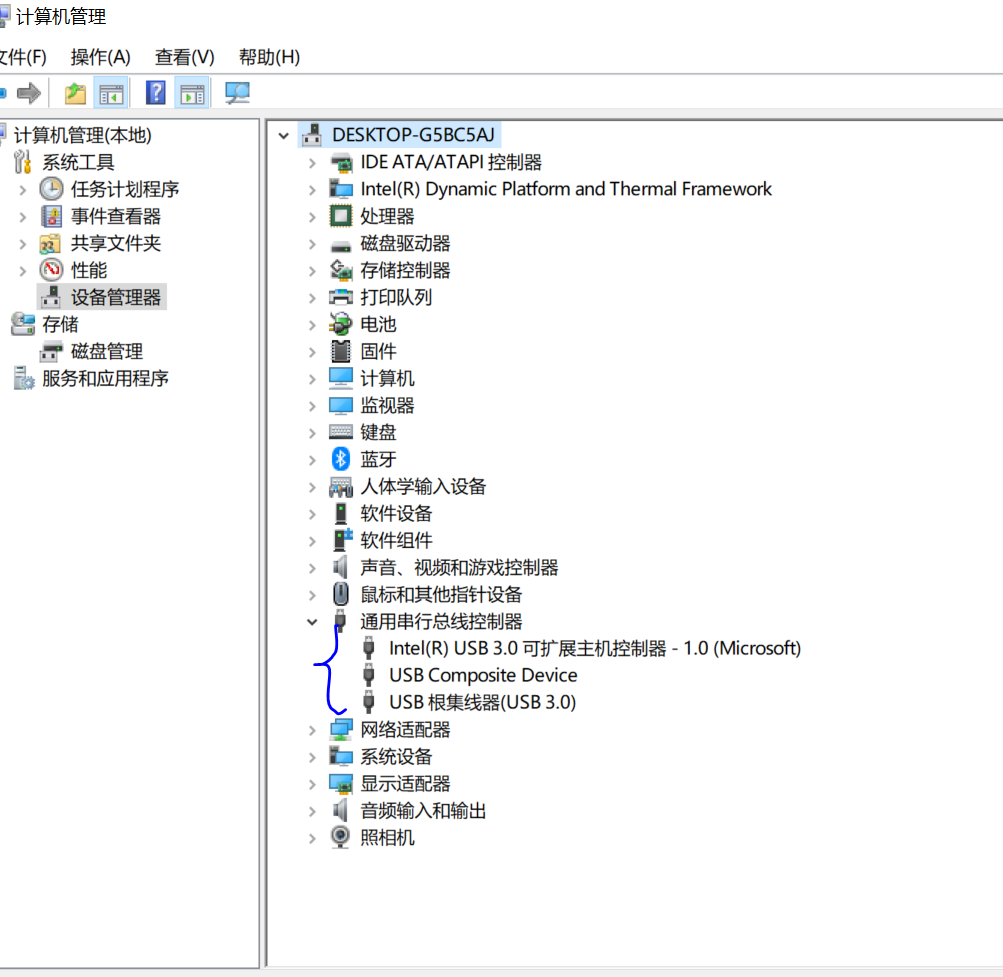Click the 显示适配器 display adapter icon
This screenshot has height=977, width=1003.
pyautogui.click(x=340, y=783)
